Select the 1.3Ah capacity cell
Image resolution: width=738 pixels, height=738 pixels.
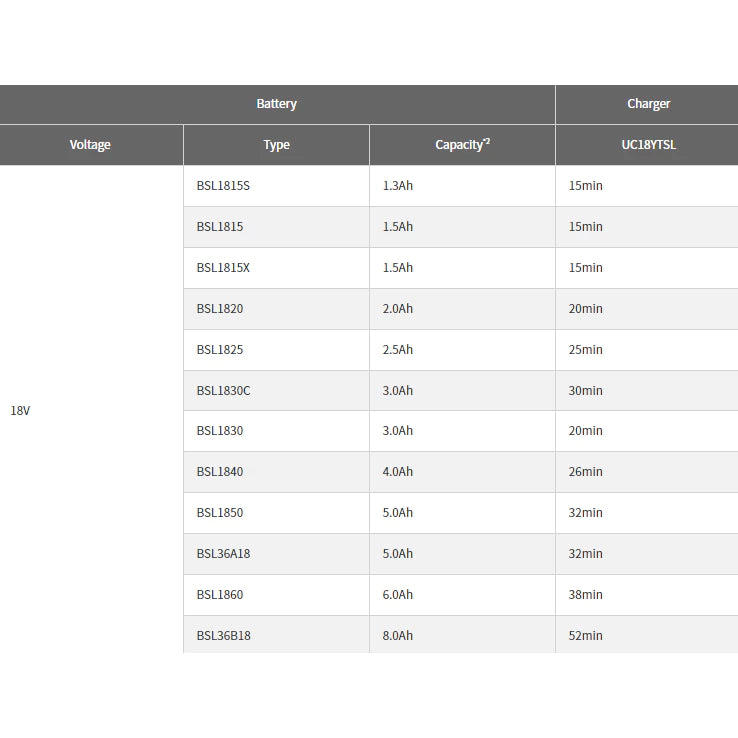click(x=462, y=185)
